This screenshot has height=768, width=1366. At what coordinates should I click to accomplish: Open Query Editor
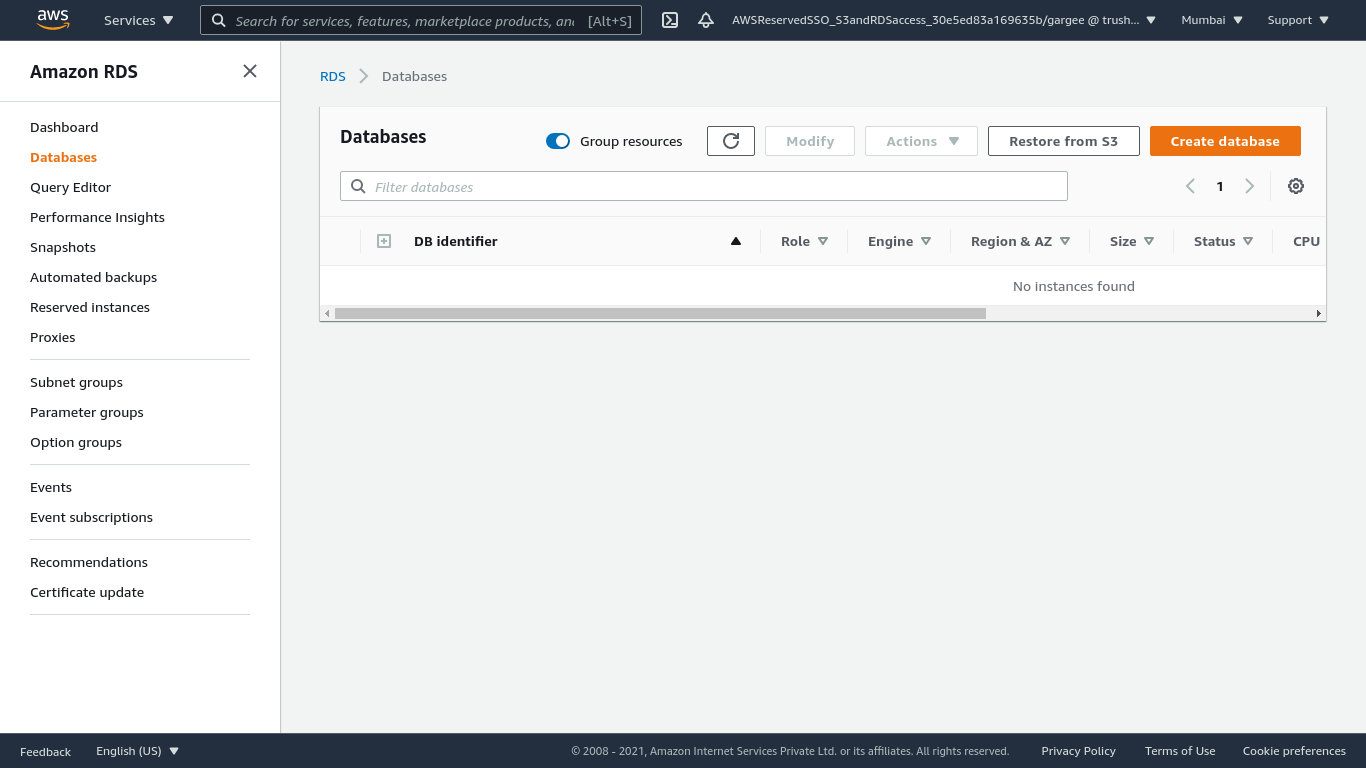70,187
